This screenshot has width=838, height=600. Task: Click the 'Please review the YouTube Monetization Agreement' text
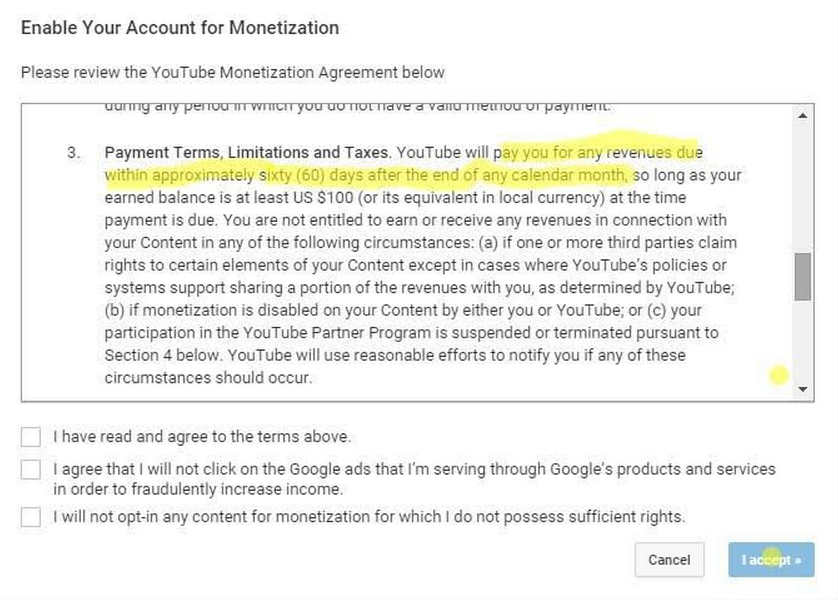pyautogui.click(x=233, y=72)
